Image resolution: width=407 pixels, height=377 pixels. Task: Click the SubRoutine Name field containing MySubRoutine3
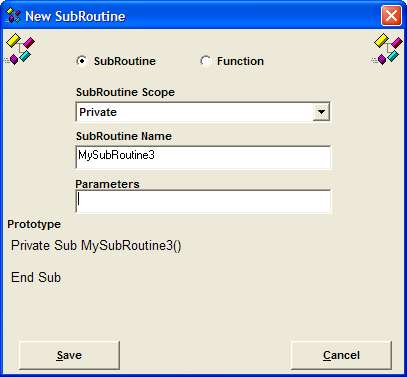point(203,157)
